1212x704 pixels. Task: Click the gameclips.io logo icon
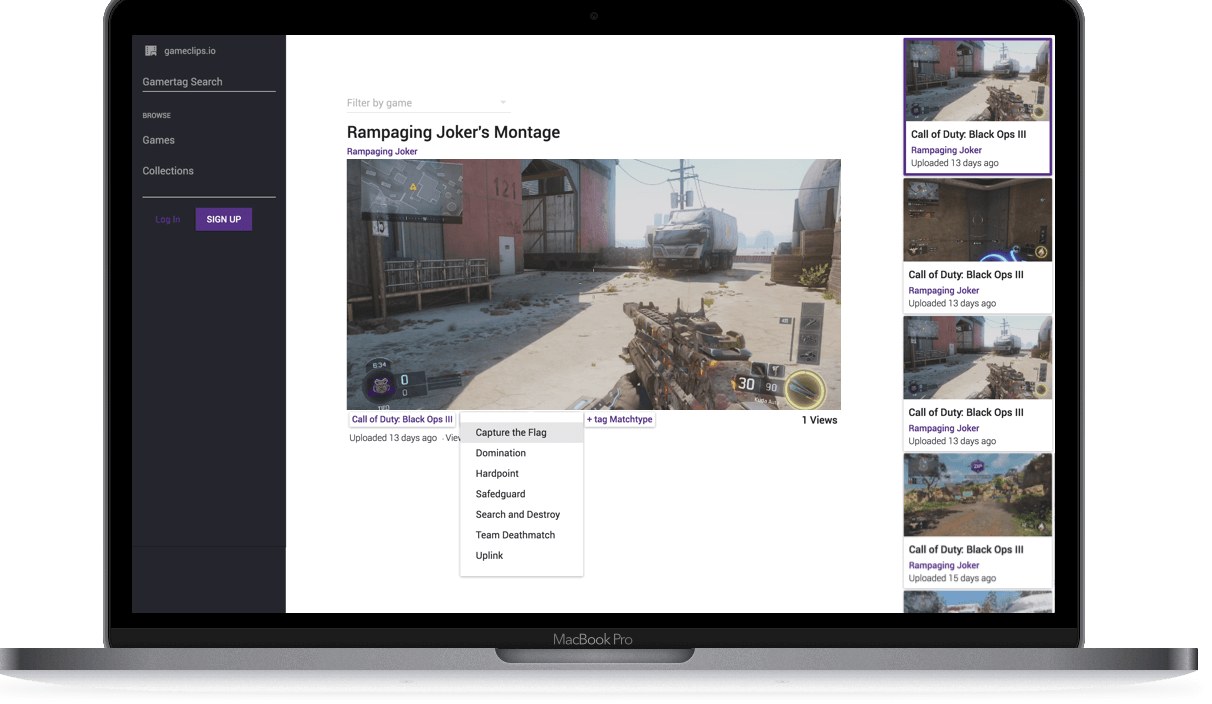(x=151, y=51)
